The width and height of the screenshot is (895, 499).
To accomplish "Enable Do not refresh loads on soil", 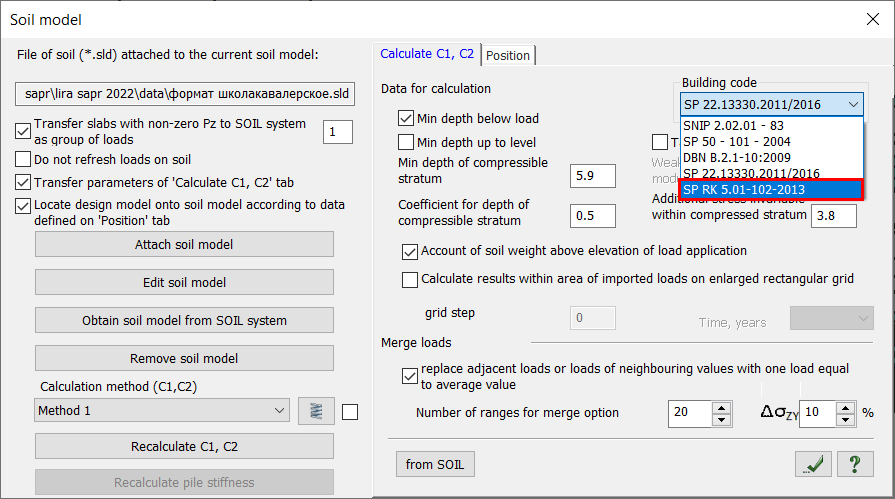I will coord(24,159).
